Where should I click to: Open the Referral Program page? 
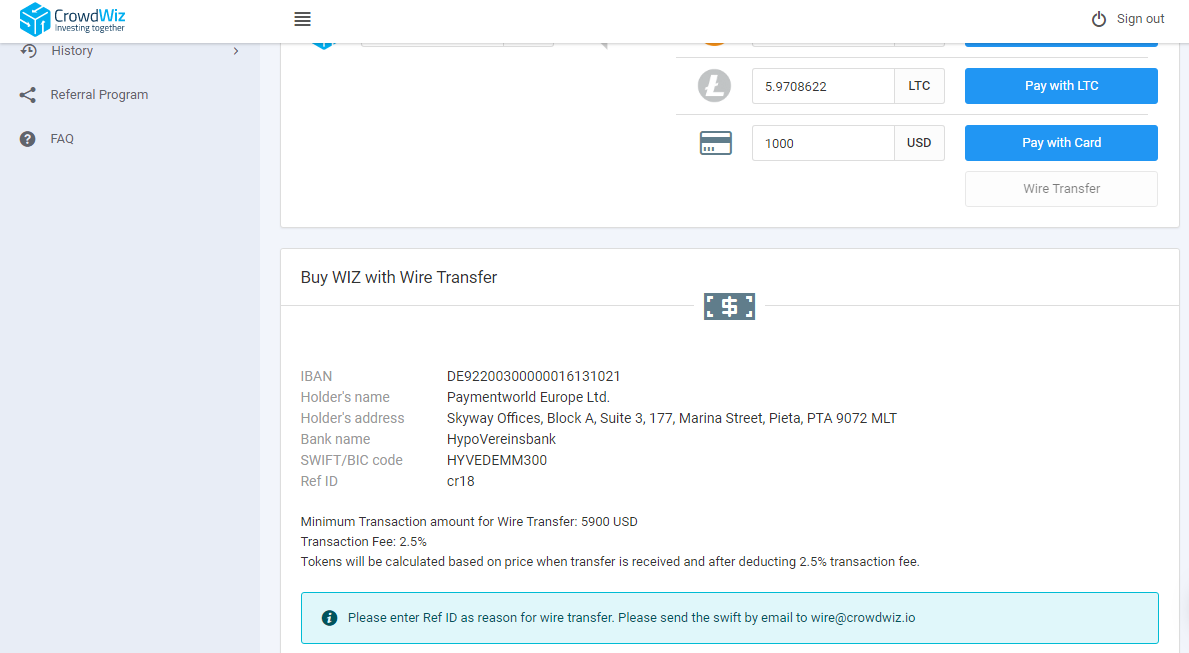[99, 95]
